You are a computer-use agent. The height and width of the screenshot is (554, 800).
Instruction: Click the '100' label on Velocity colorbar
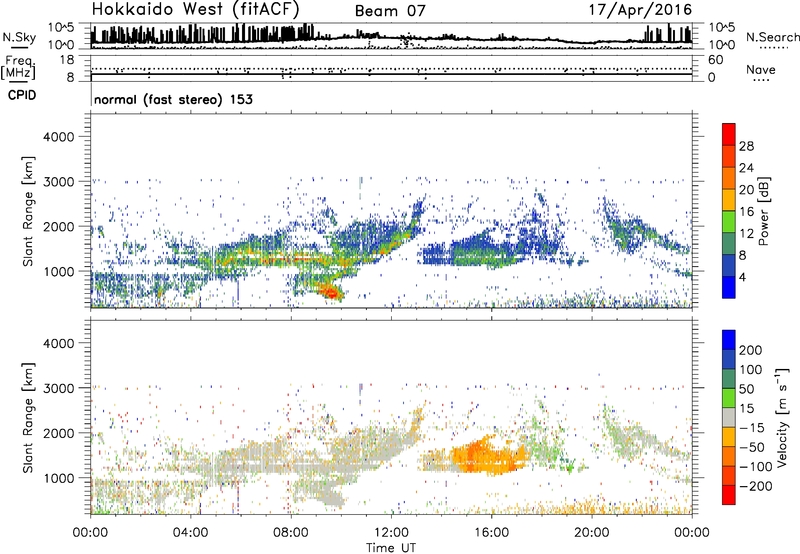[751, 370]
